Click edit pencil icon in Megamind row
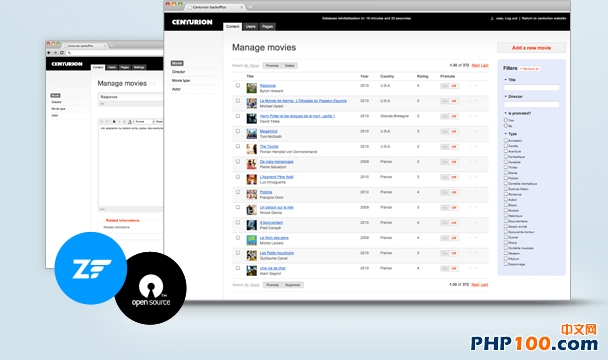 [x=470, y=132]
